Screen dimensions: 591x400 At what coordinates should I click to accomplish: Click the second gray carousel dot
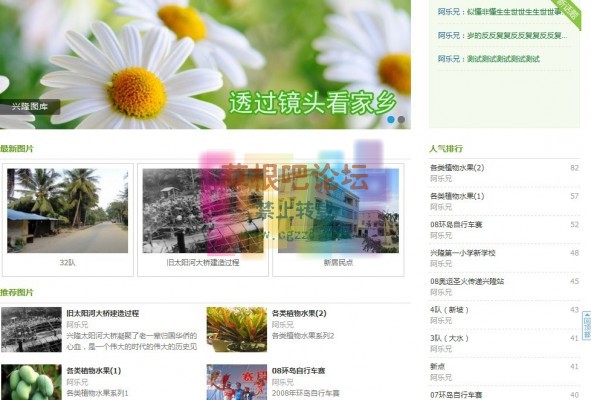[401, 120]
